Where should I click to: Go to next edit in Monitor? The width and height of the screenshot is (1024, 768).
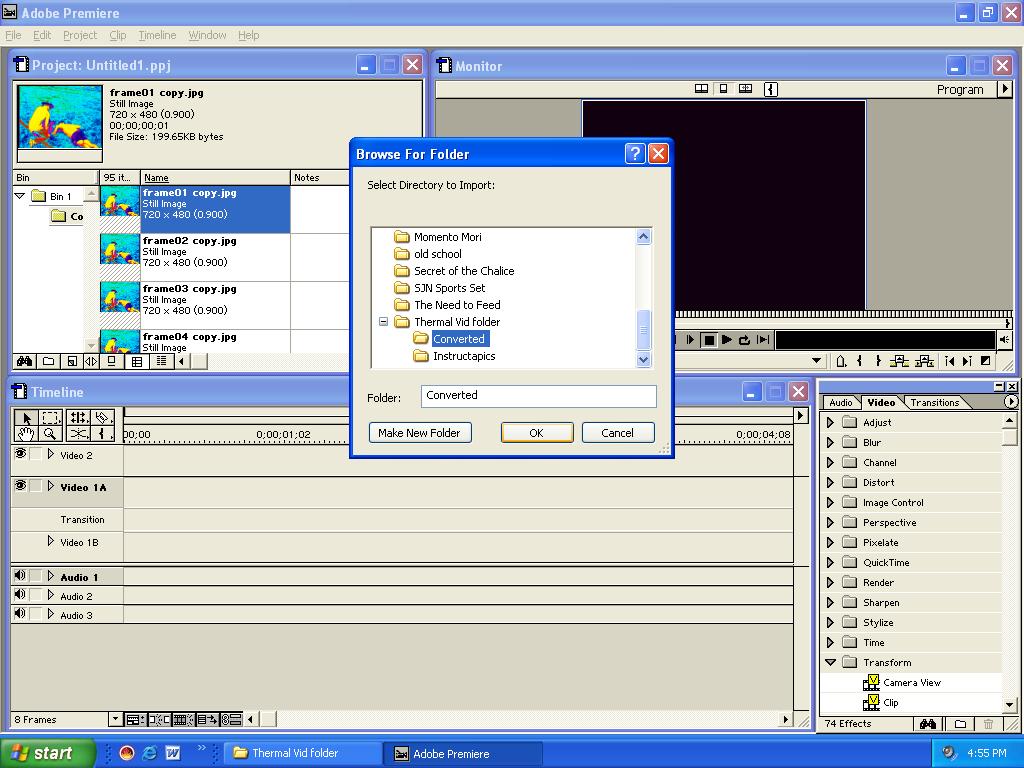967,360
